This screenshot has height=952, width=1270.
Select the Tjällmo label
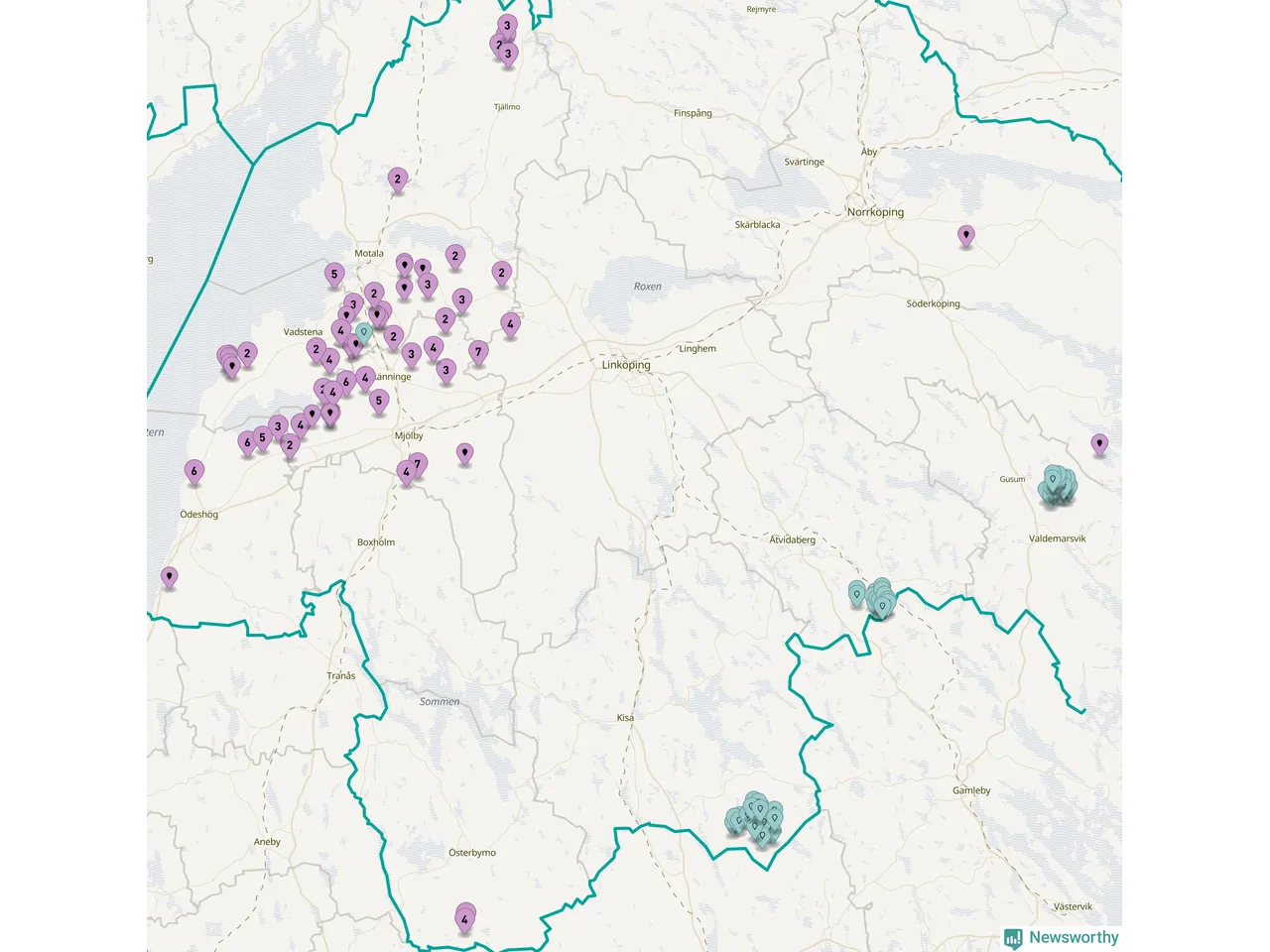tap(507, 107)
